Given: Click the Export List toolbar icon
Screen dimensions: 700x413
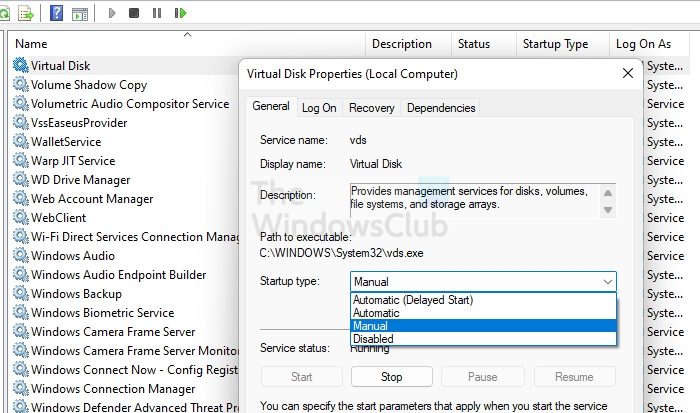Looking at the screenshot, I should tap(27, 13).
